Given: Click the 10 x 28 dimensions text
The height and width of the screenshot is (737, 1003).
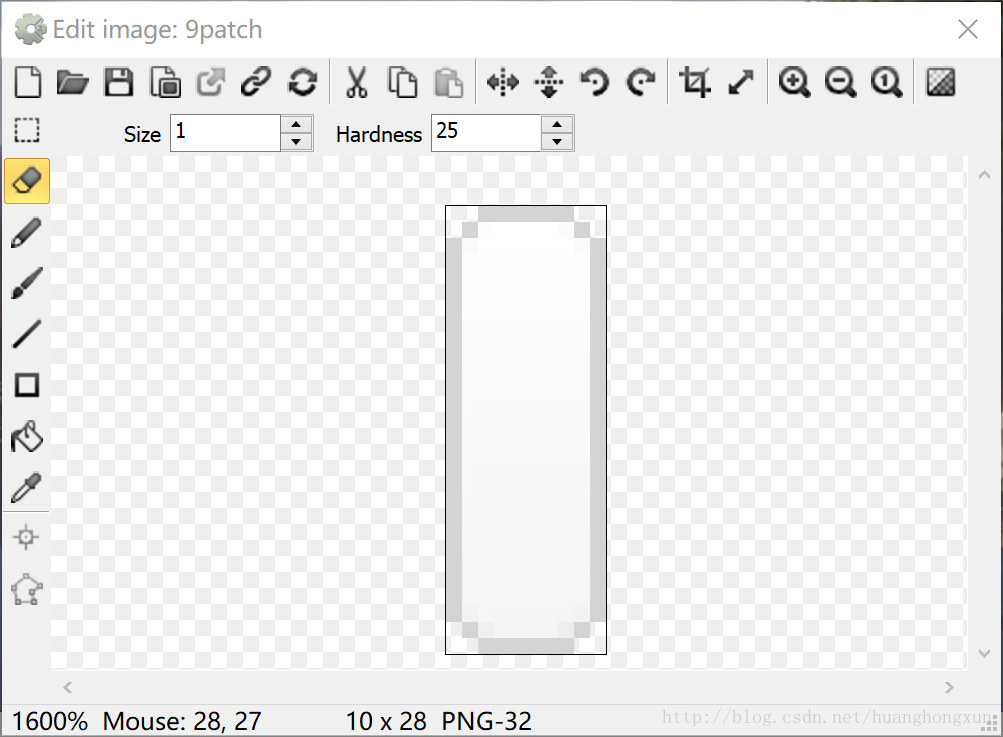Looking at the screenshot, I should pos(386,722).
